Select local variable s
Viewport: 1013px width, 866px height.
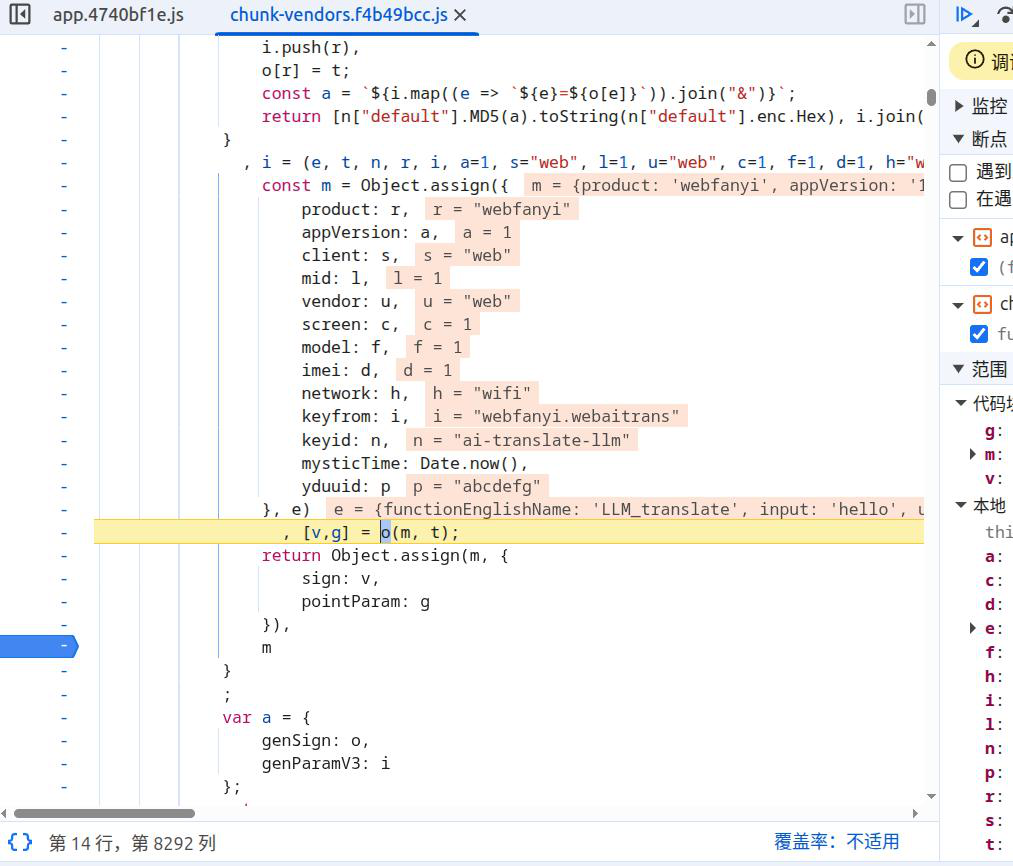click(x=993, y=820)
